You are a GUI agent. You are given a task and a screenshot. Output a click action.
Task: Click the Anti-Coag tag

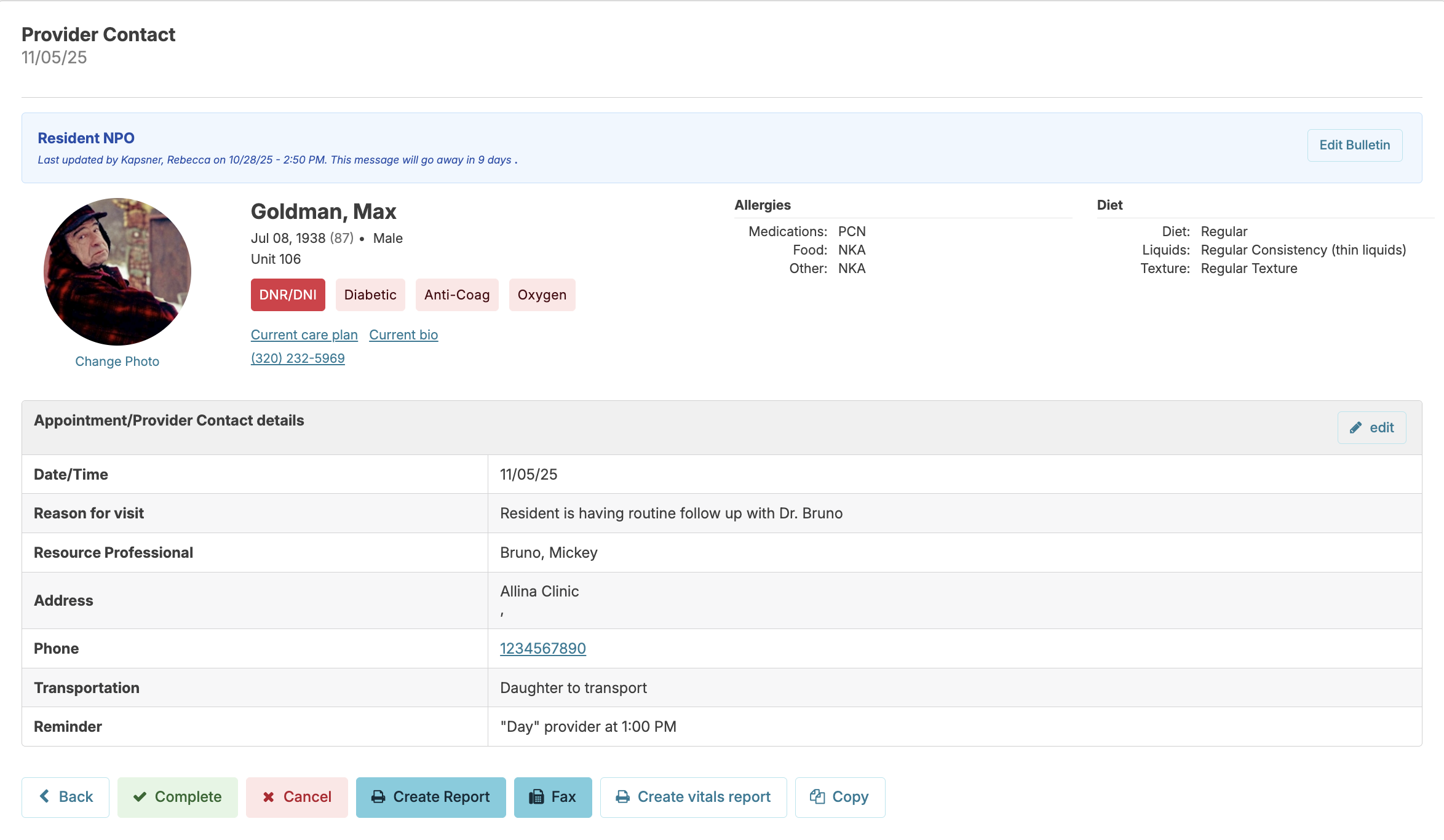(456, 295)
